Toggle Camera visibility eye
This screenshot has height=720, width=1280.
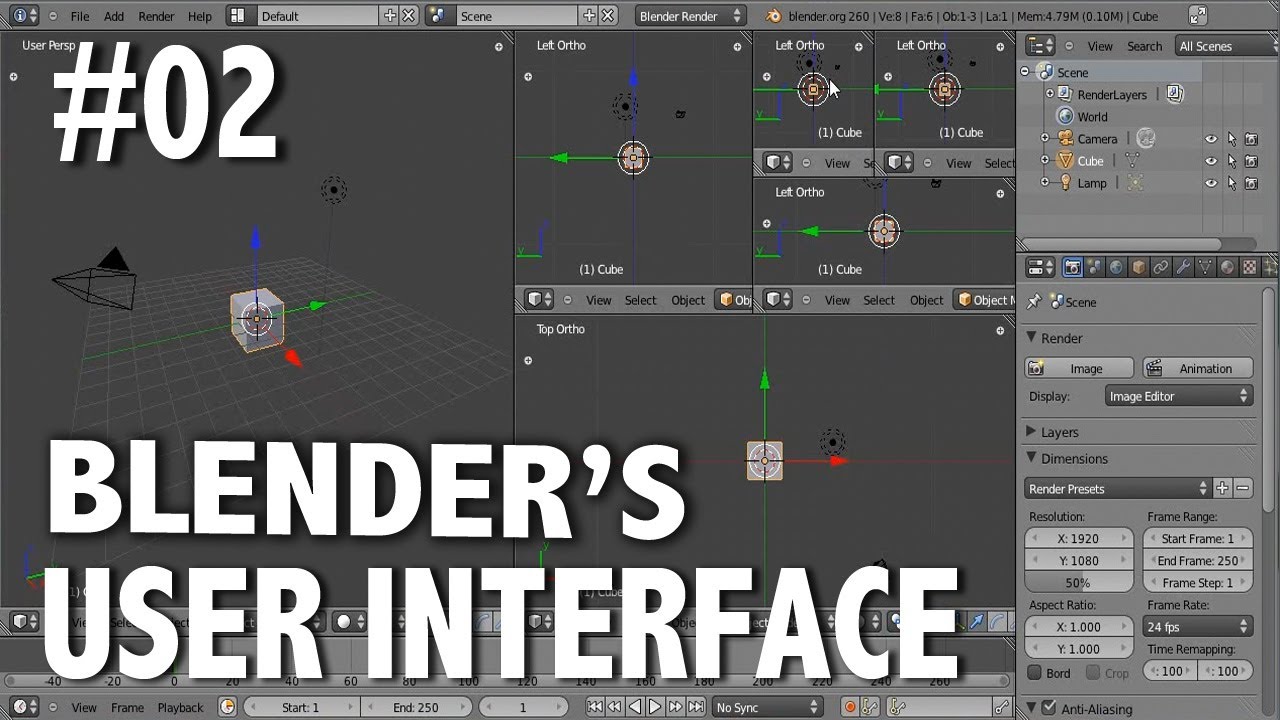[x=1211, y=139]
